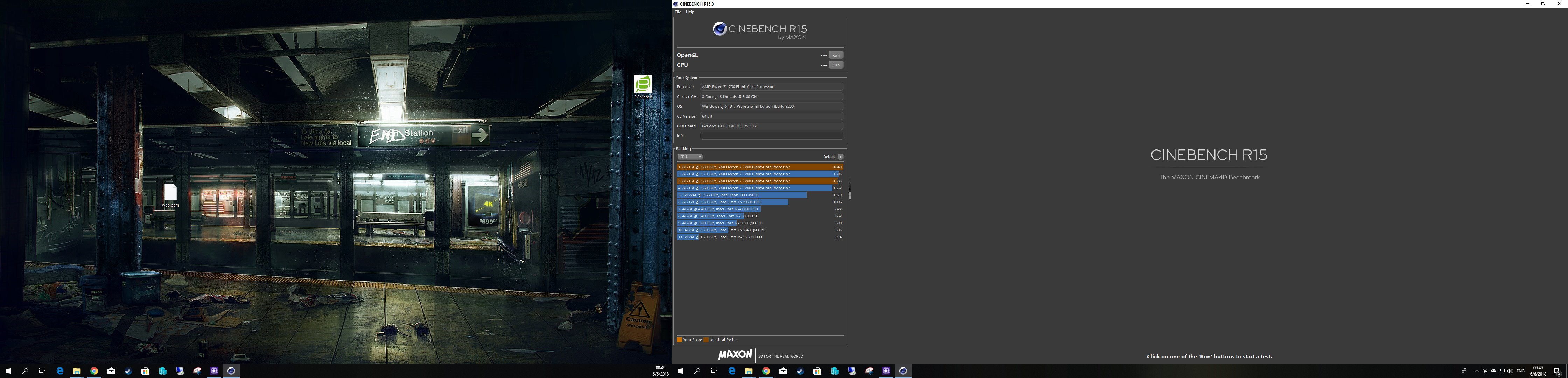This screenshot has height=378, width=1568.
Task: Click the CB Version value 64 Bit
Action: [772, 116]
